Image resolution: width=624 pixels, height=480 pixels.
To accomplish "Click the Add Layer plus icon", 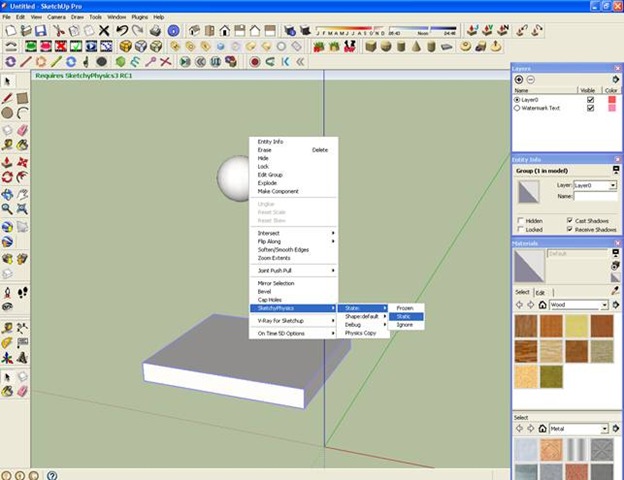I will point(518,79).
